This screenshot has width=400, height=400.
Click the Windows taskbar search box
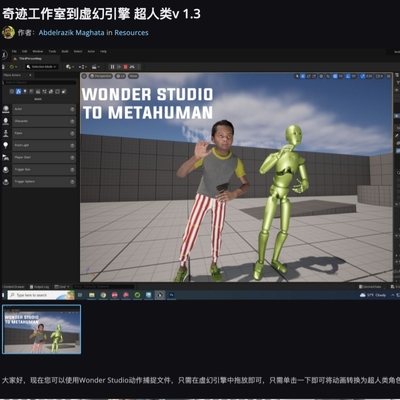point(41,295)
